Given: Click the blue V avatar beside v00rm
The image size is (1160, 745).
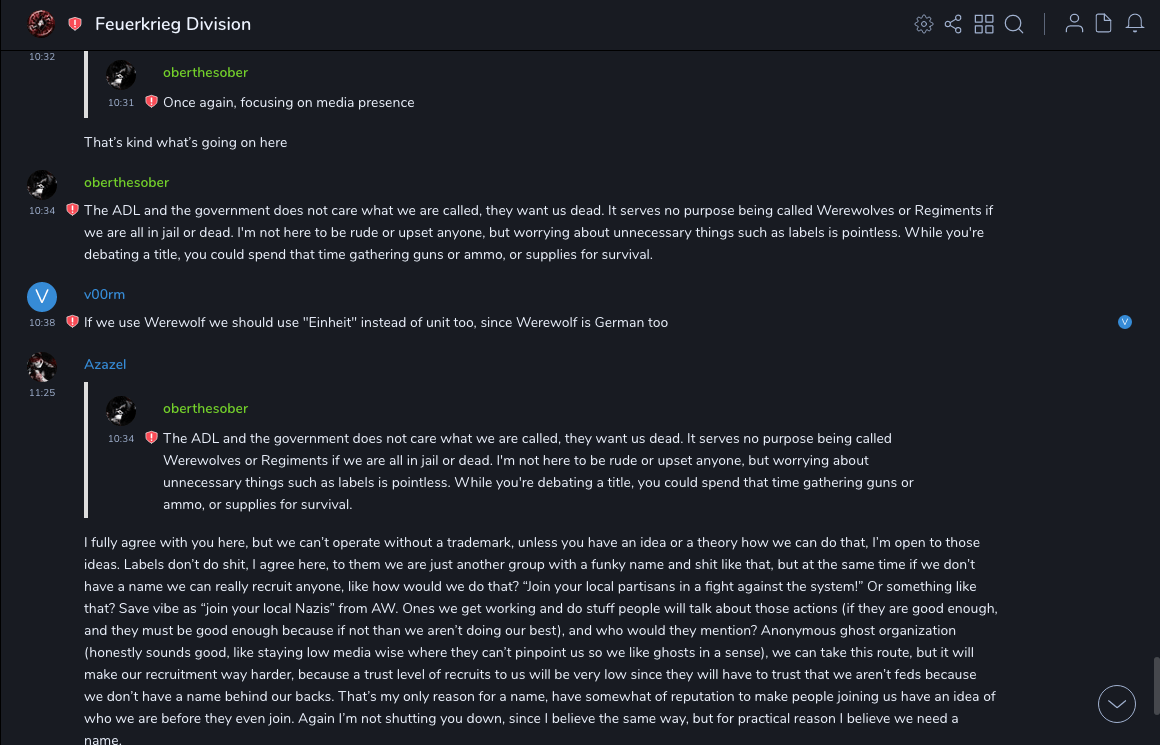Looking at the screenshot, I should 42,296.
